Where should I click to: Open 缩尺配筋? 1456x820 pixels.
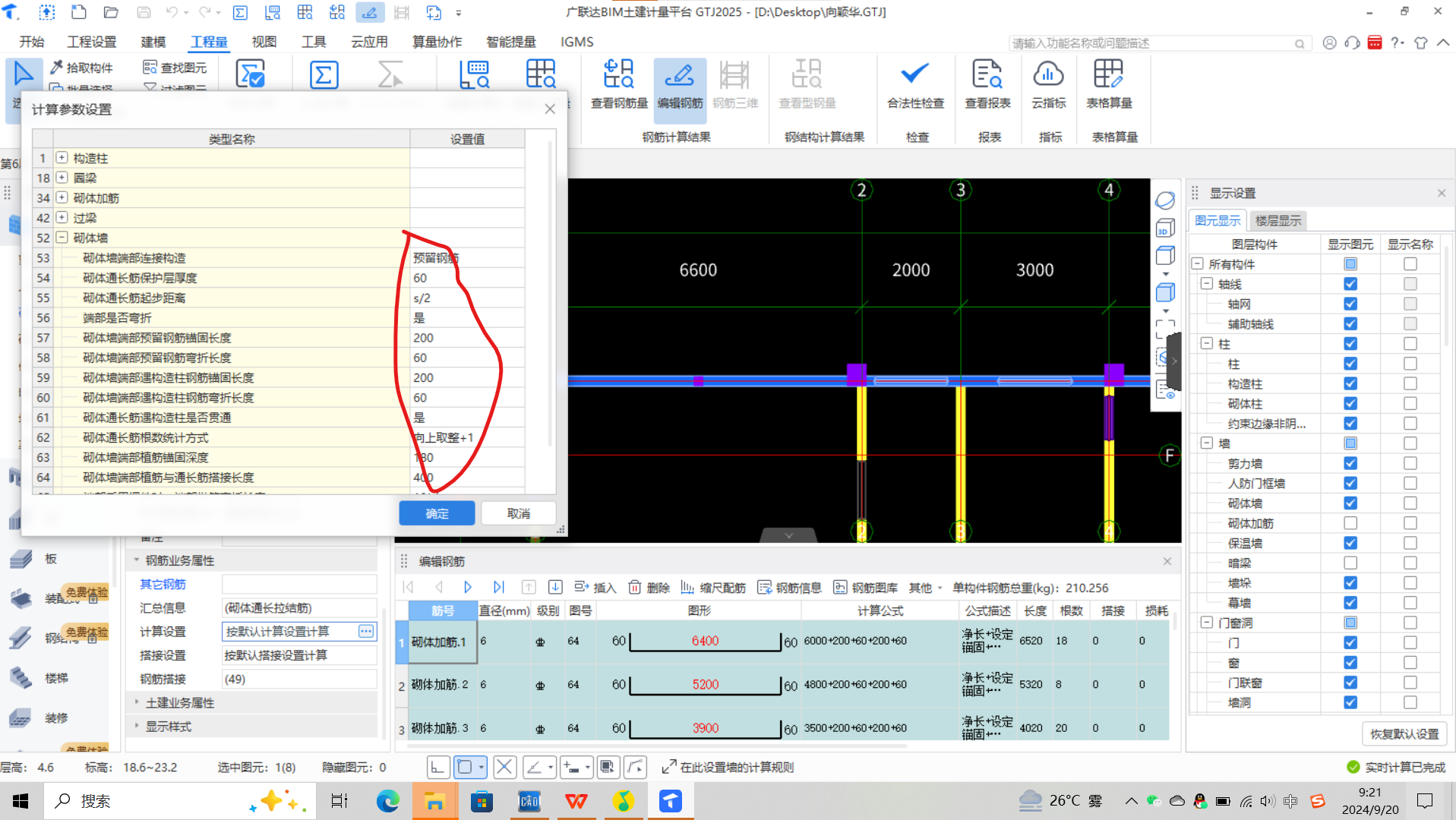click(712, 587)
